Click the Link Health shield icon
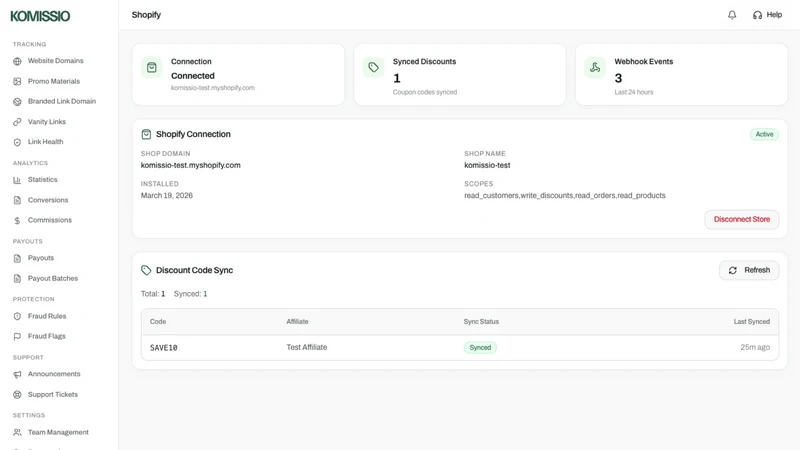The image size is (800, 450). click(17, 142)
